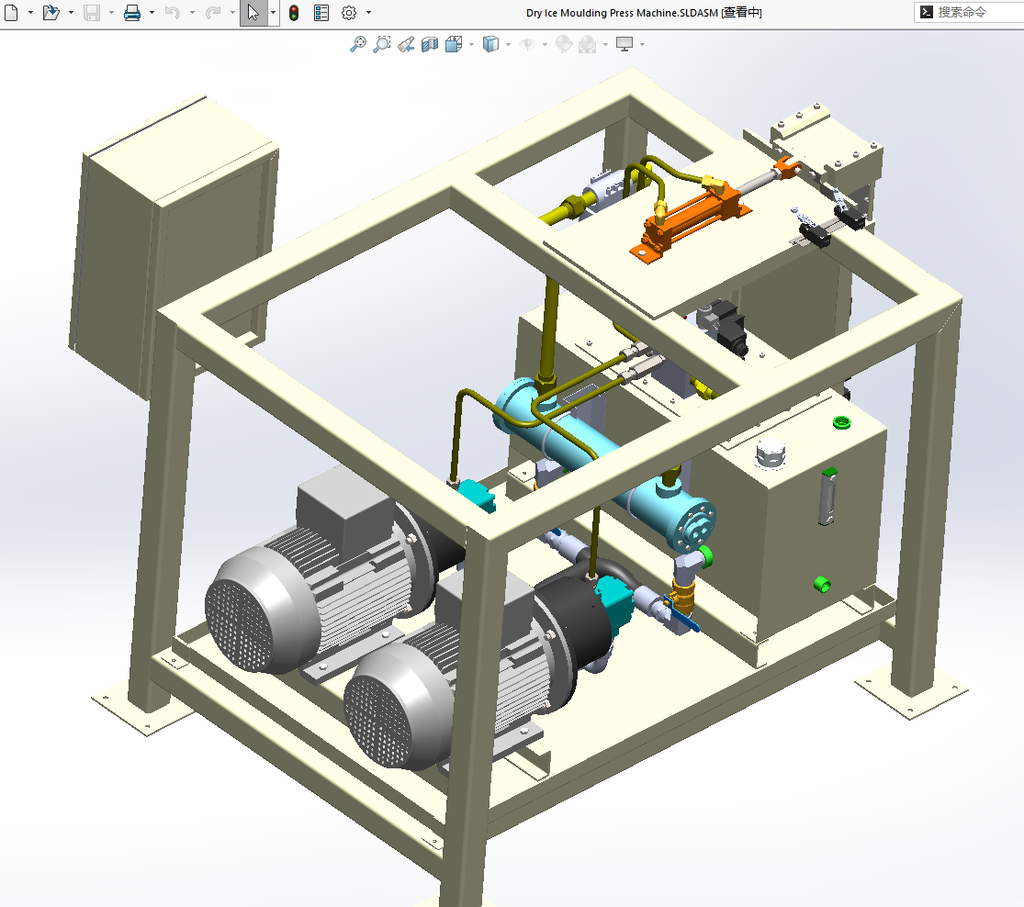Expand the Save dropdown arrow
The image size is (1024, 907).
(111, 12)
